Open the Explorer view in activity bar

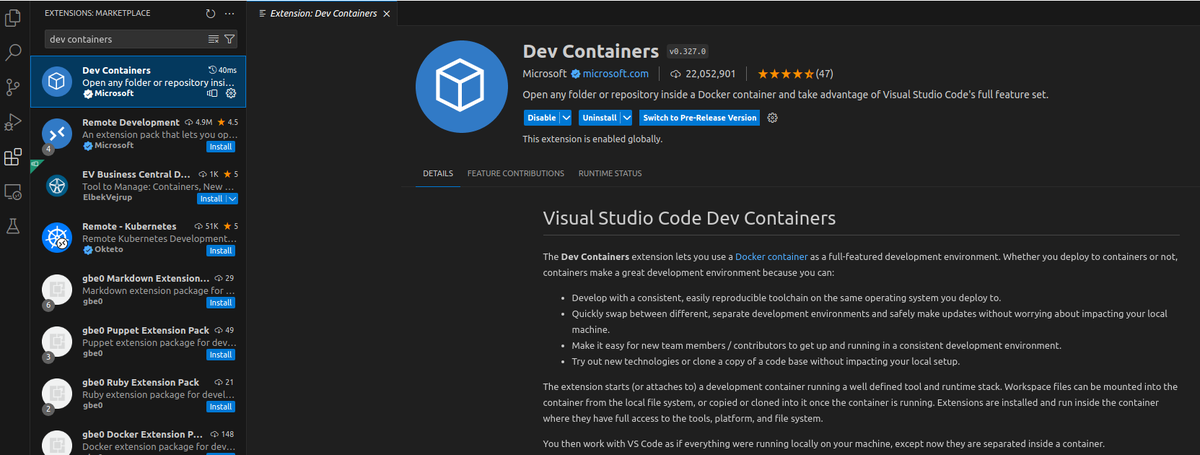coord(13,17)
